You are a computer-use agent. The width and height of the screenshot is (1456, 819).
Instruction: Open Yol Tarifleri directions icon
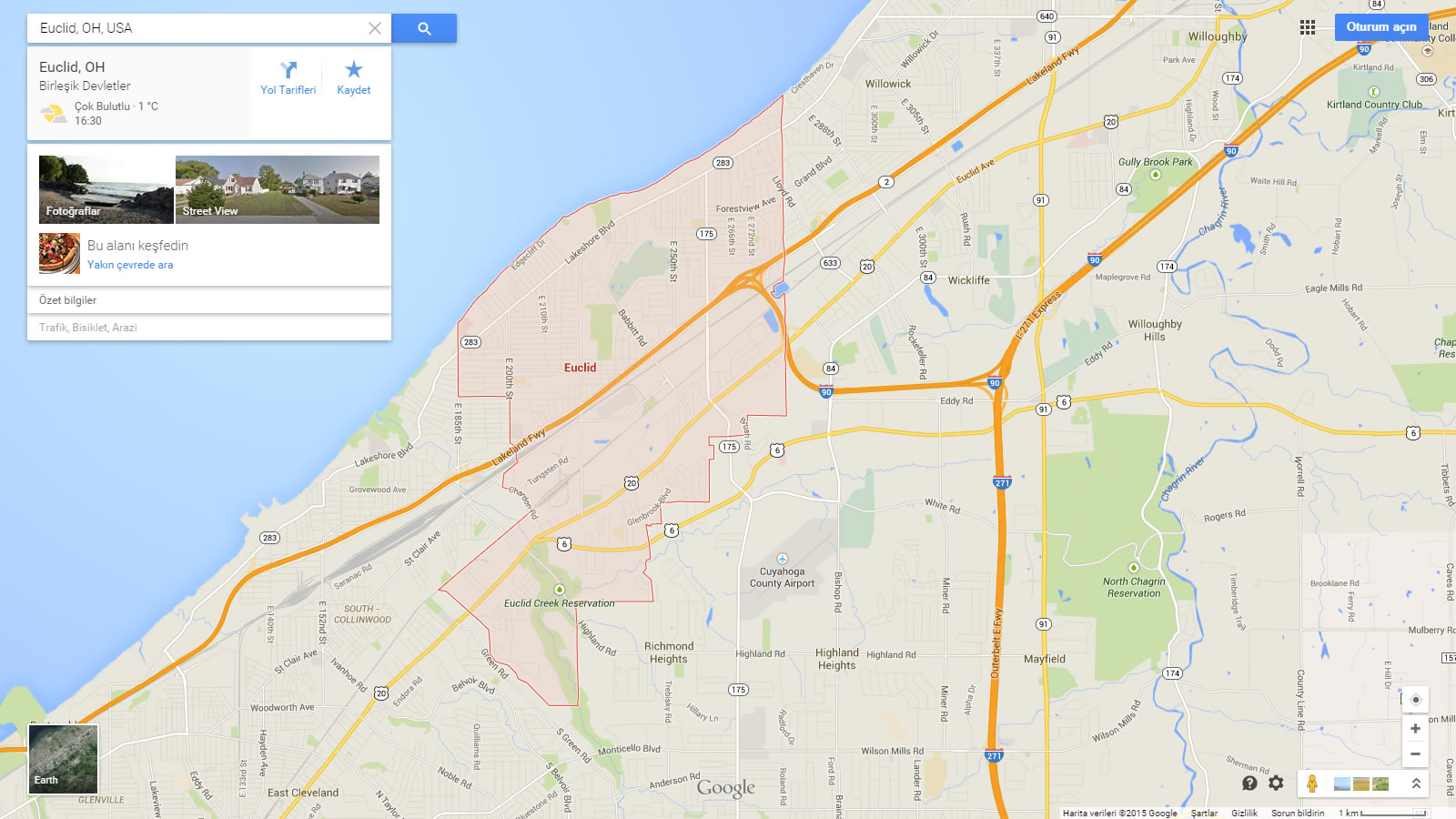click(288, 77)
